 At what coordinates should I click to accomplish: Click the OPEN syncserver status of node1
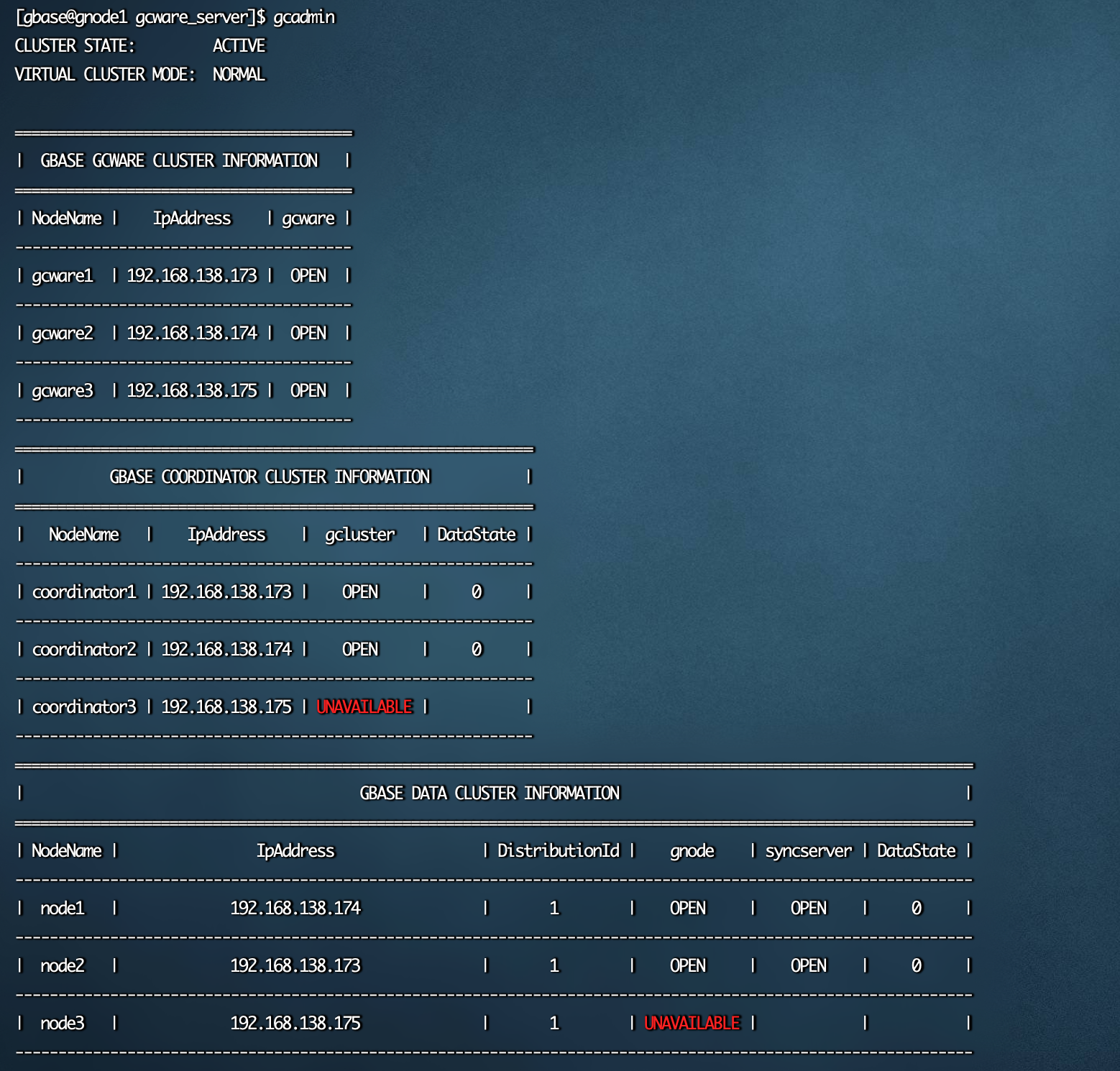click(809, 909)
